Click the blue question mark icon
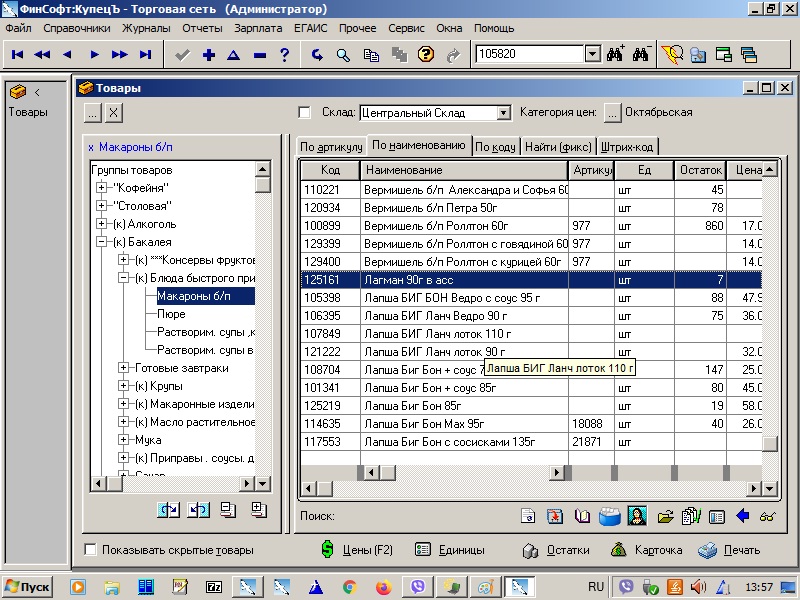 (x=285, y=55)
